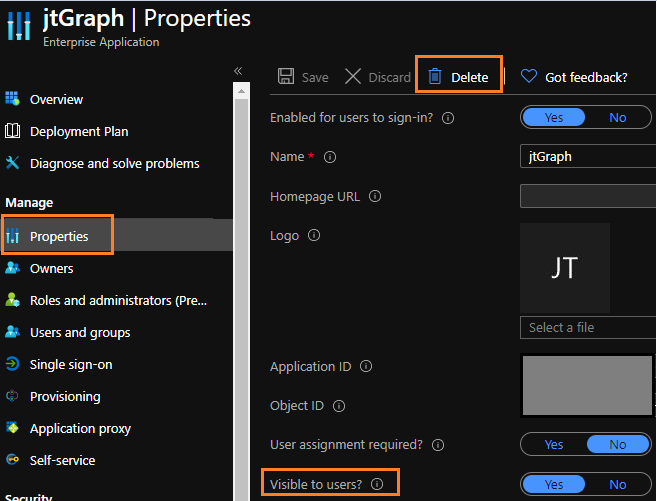Open Self-service menu item
This screenshot has width=657, height=501.
pos(62,460)
